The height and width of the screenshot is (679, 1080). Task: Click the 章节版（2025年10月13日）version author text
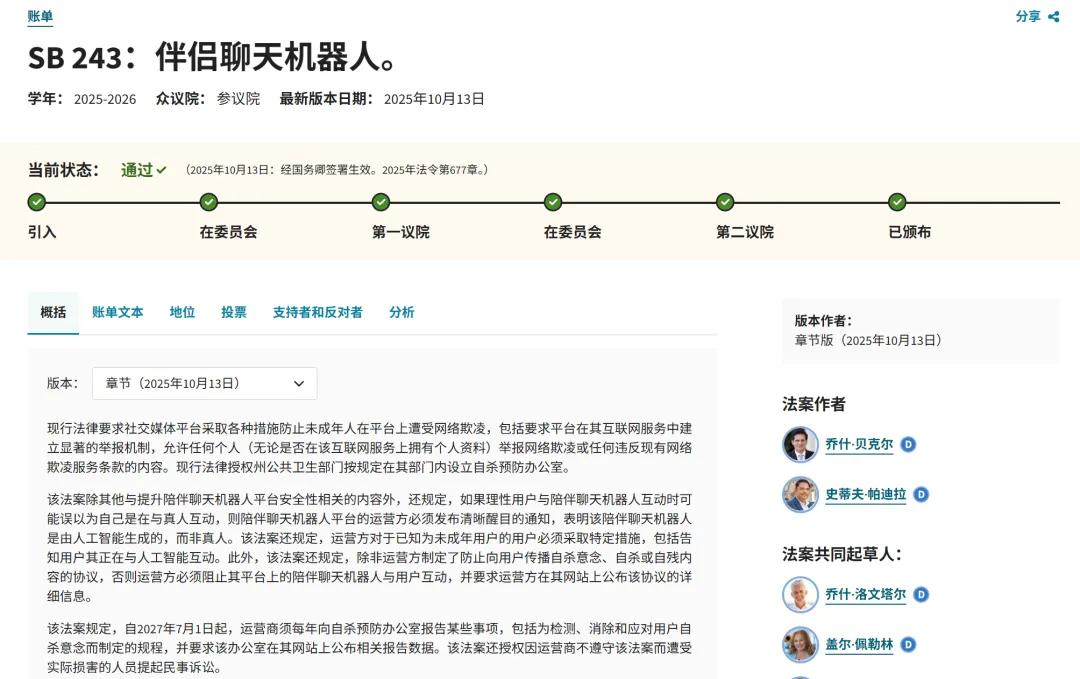click(x=868, y=340)
